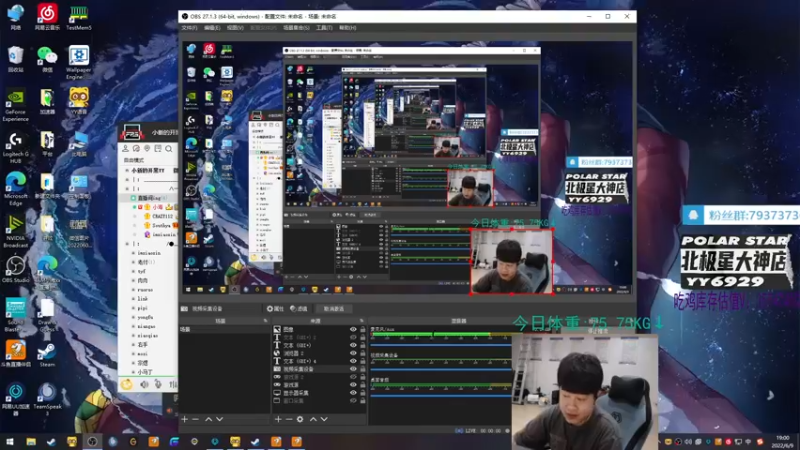
Task: Click search icon in YY window toolbar
Action: click(169, 148)
